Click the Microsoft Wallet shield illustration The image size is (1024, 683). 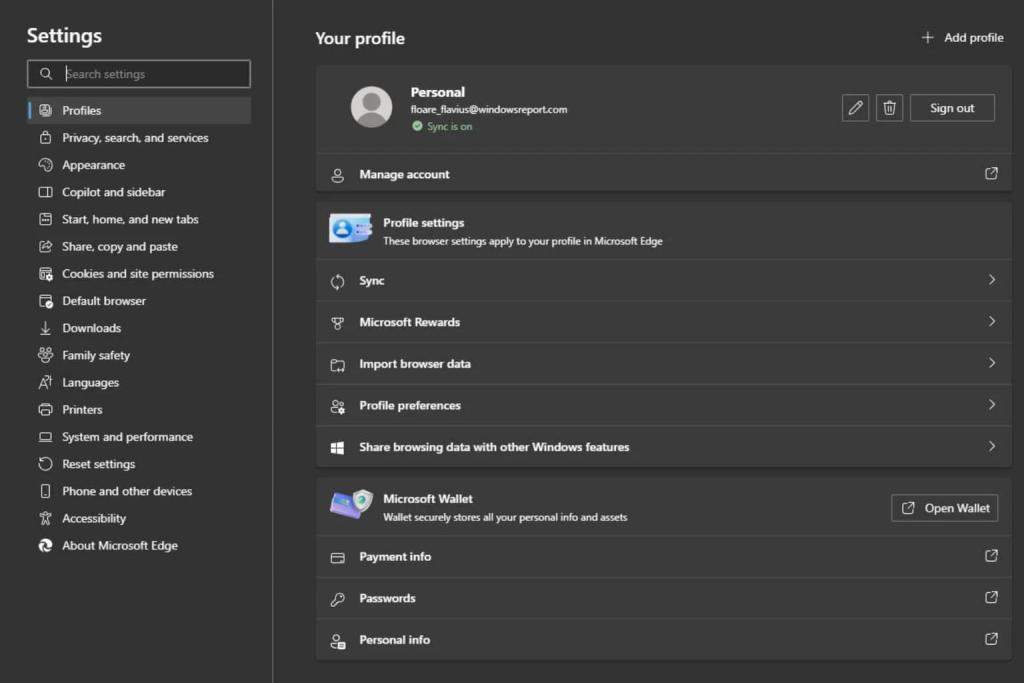pos(351,504)
